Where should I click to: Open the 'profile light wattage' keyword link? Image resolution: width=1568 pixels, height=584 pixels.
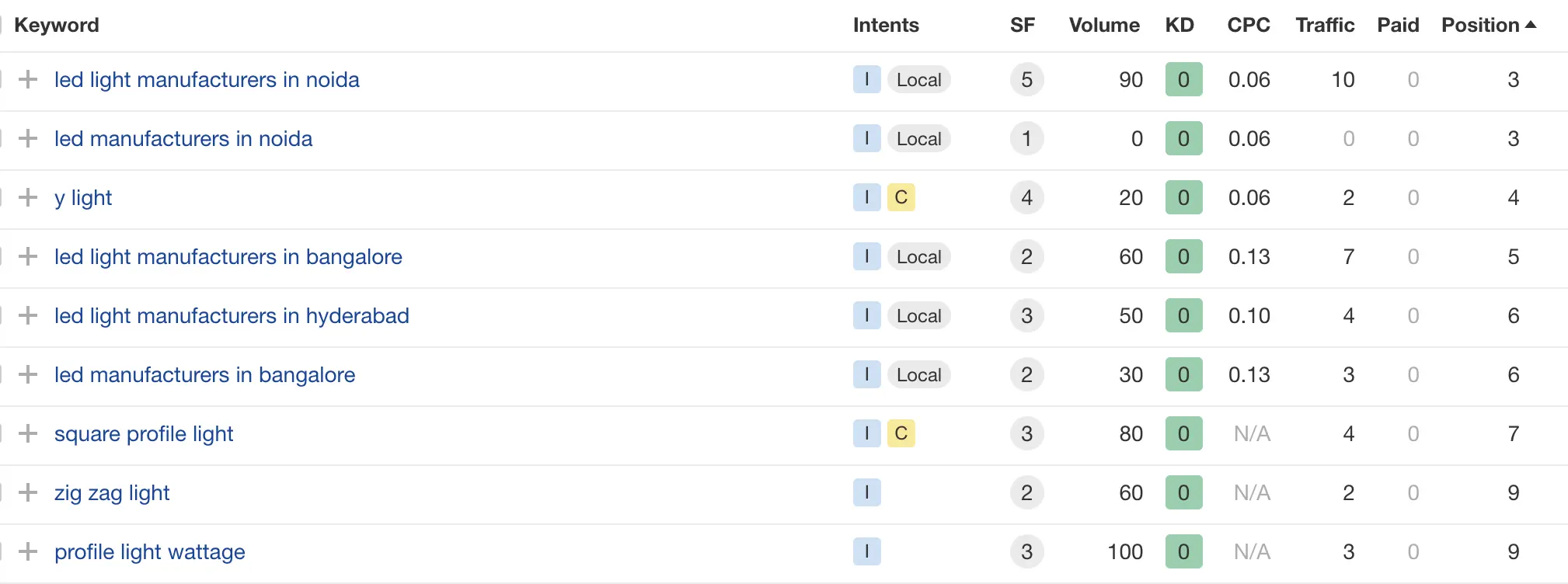coord(149,552)
